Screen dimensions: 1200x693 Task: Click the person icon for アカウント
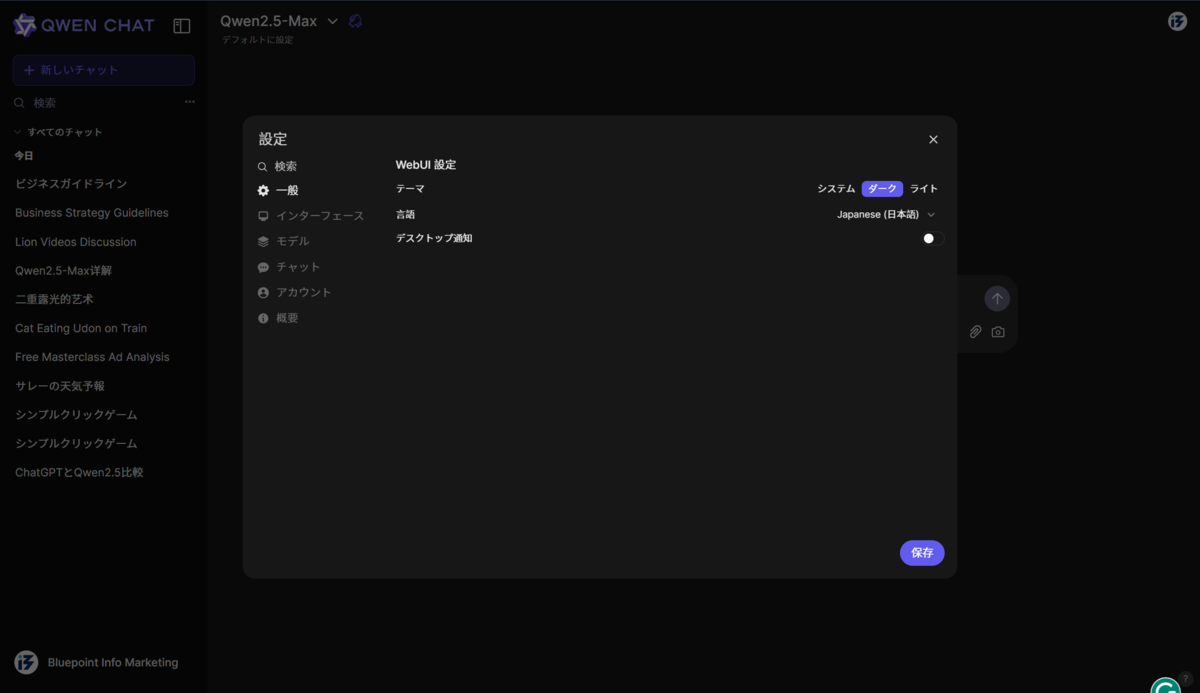pos(263,293)
